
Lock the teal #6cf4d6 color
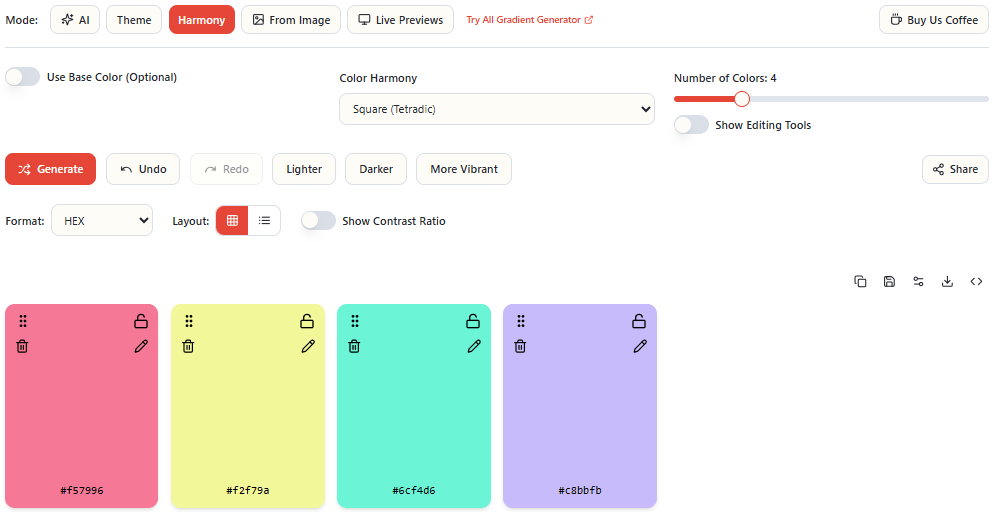point(474,321)
